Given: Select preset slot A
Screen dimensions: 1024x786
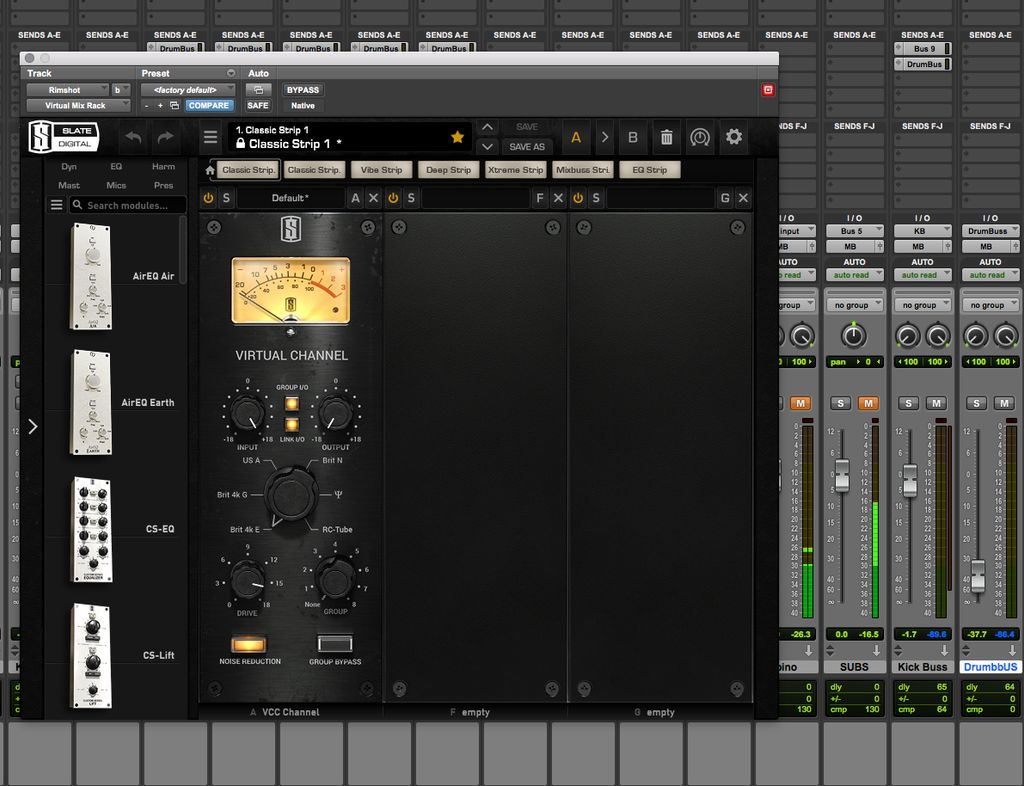Looking at the screenshot, I should coord(576,137).
